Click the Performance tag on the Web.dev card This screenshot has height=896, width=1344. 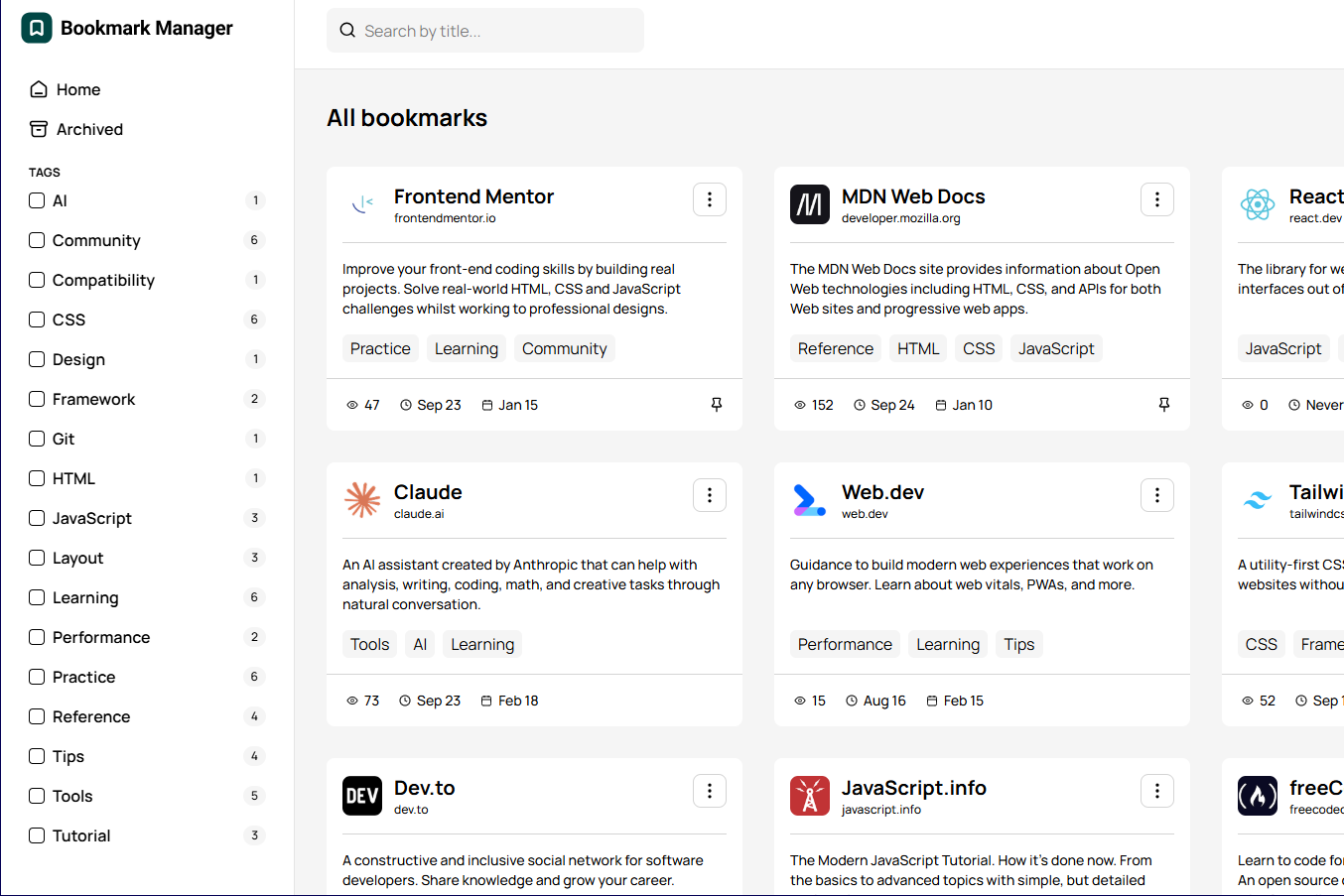[x=845, y=644]
